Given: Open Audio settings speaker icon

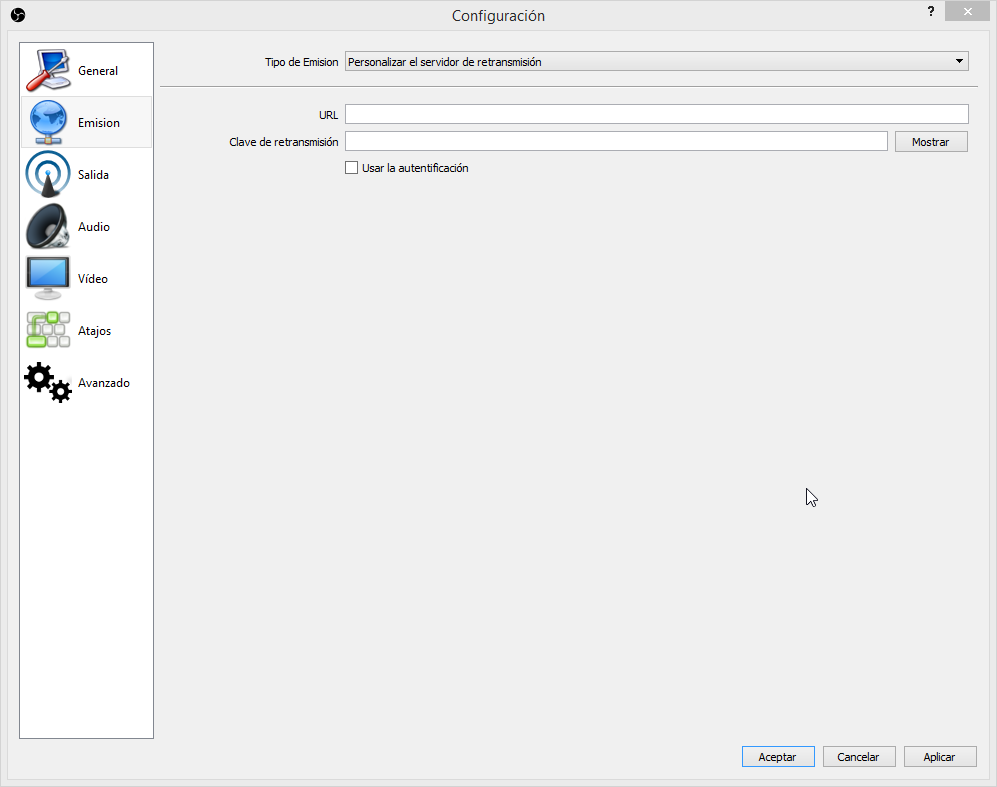Looking at the screenshot, I should click(x=48, y=226).
